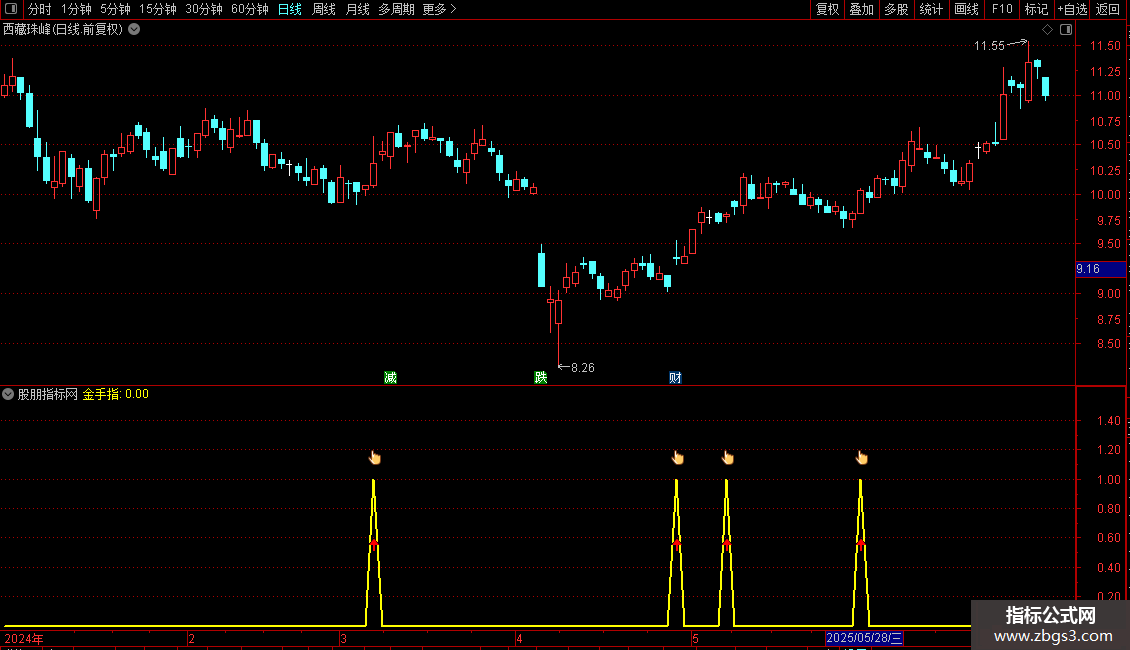Click the diamond icon above price chart
Viewport: 1130px width, 650px height.
1047,30
